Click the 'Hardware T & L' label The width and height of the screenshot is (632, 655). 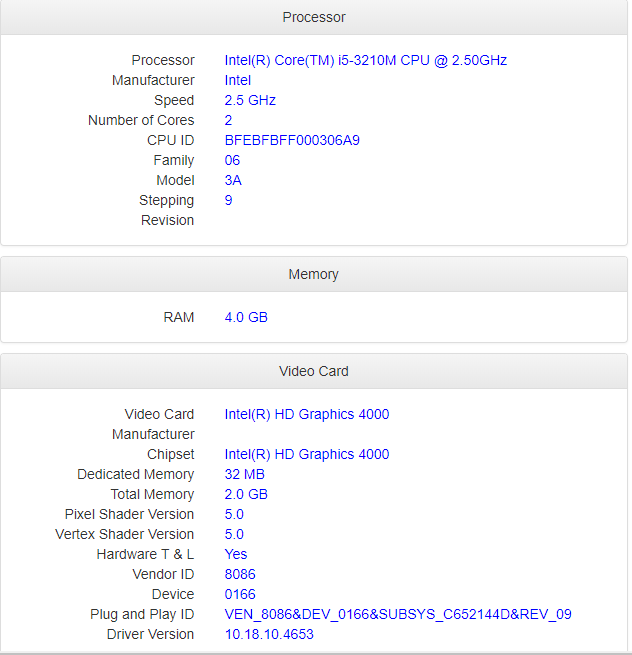coord(145,554)
